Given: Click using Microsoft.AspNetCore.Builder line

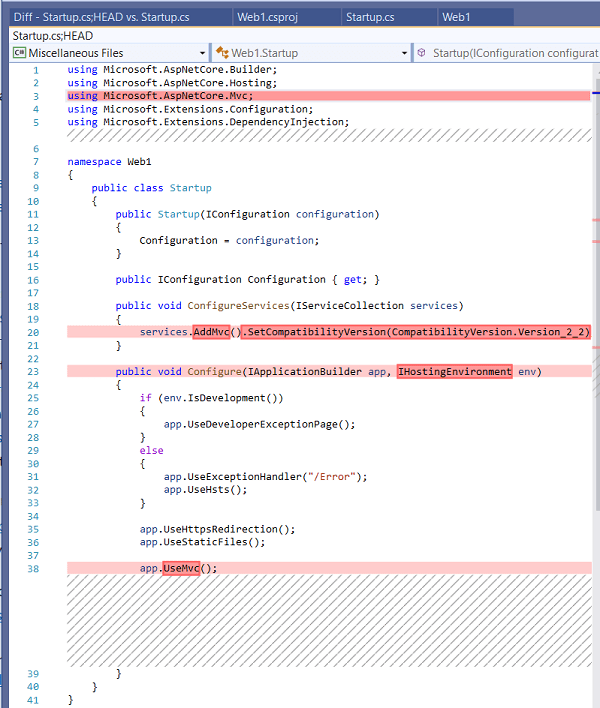Looking at the screenshot, I should coord(172,70).
